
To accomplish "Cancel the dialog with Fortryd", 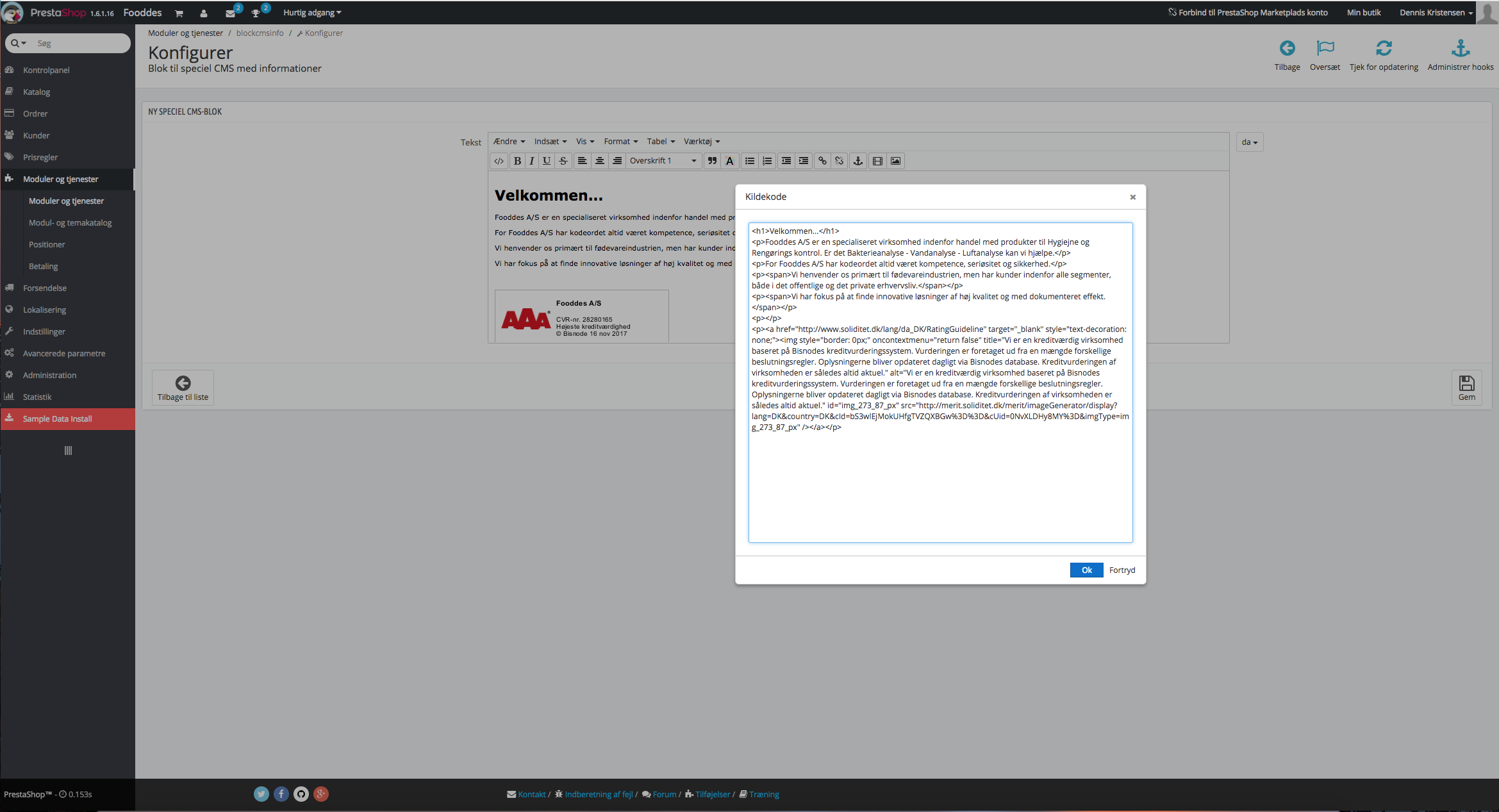I will [1122, 570].
